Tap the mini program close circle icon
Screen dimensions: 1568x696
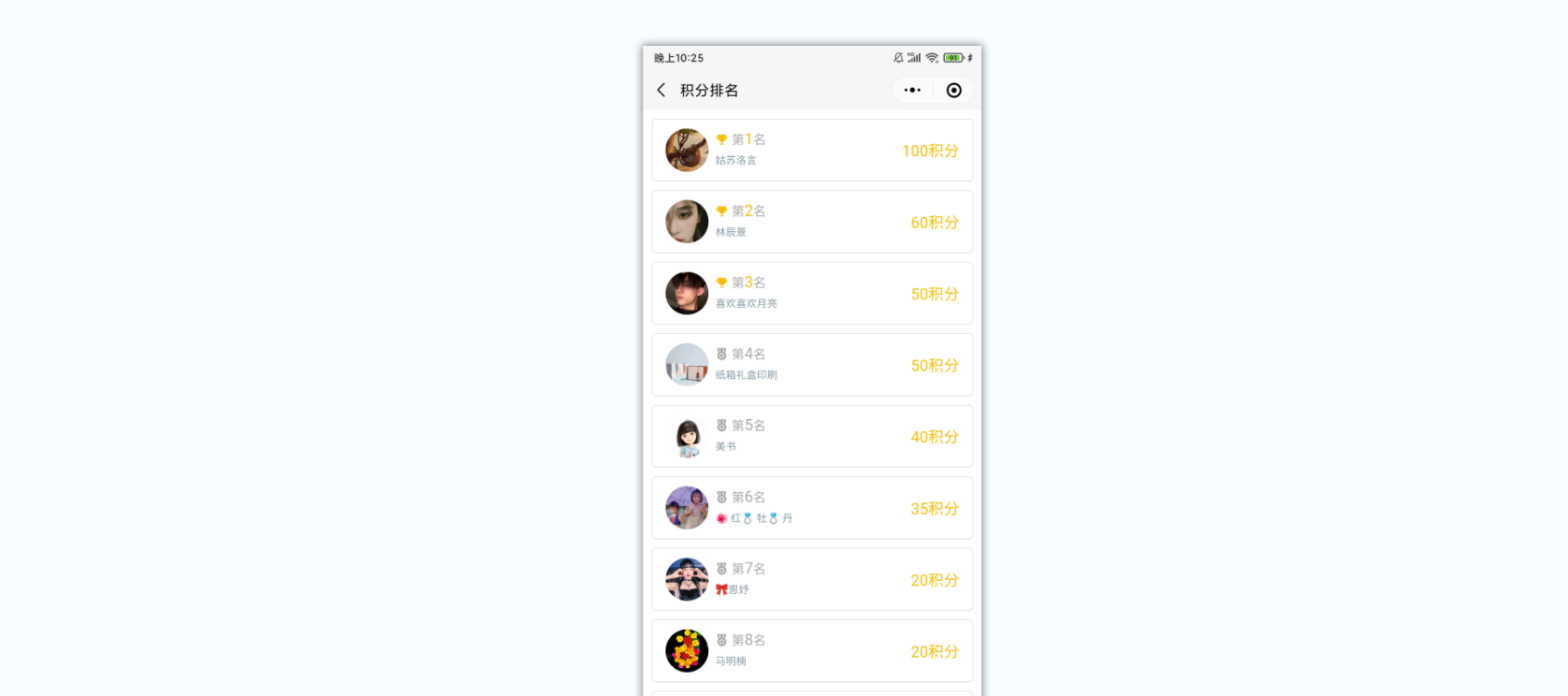tap(953, 90)
